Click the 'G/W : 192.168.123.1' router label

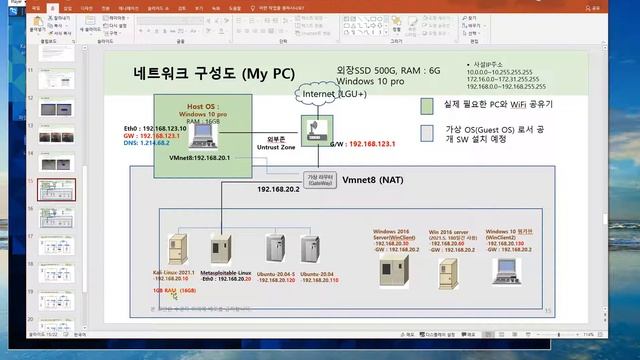(x=362, y=144)
